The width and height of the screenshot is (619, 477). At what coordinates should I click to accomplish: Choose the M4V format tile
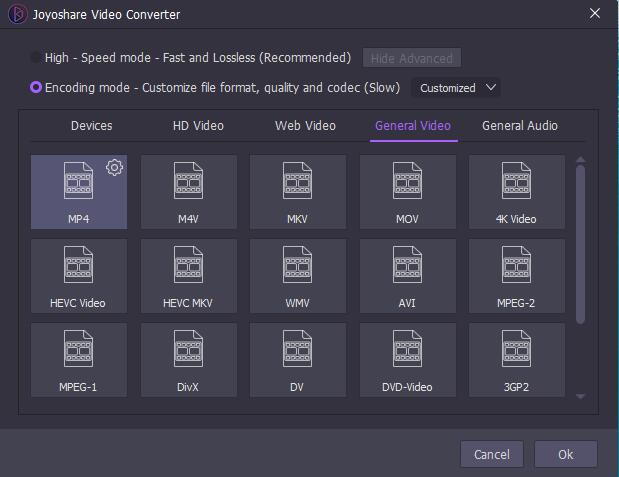(189, 192)
